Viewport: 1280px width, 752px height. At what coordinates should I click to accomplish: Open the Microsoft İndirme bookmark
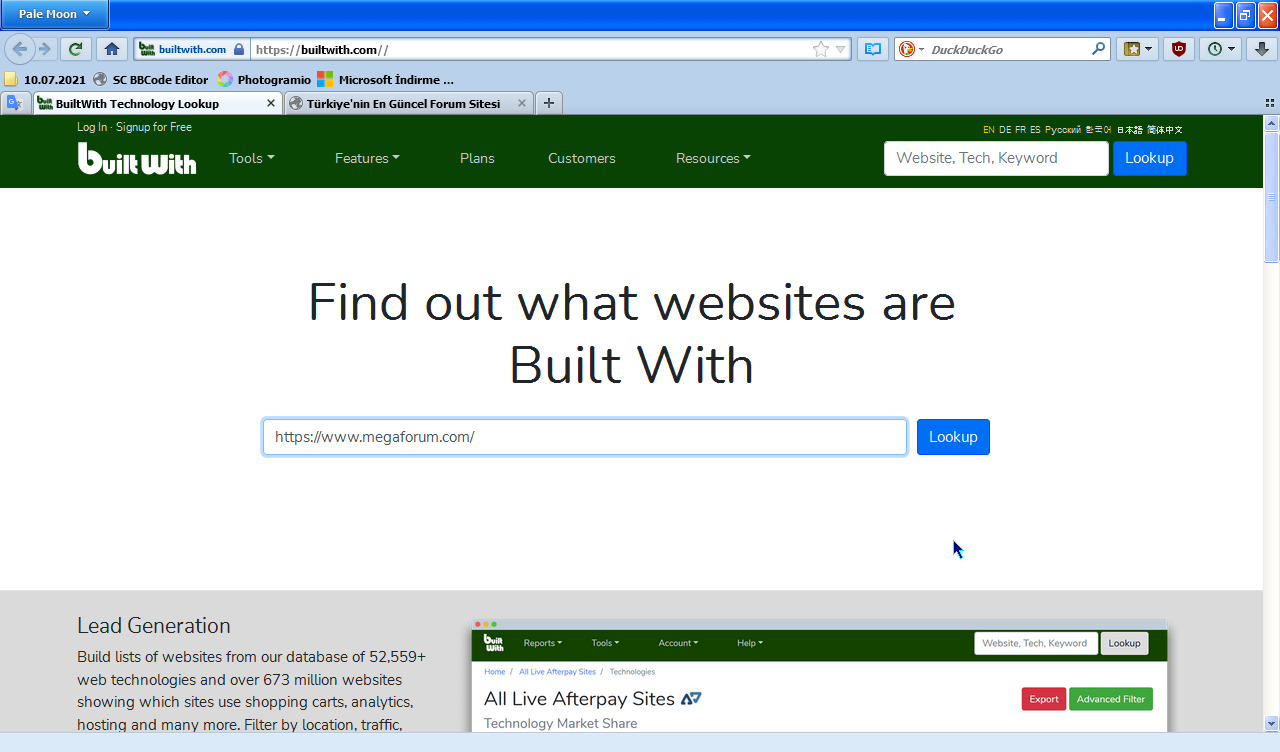pos(385,79)
